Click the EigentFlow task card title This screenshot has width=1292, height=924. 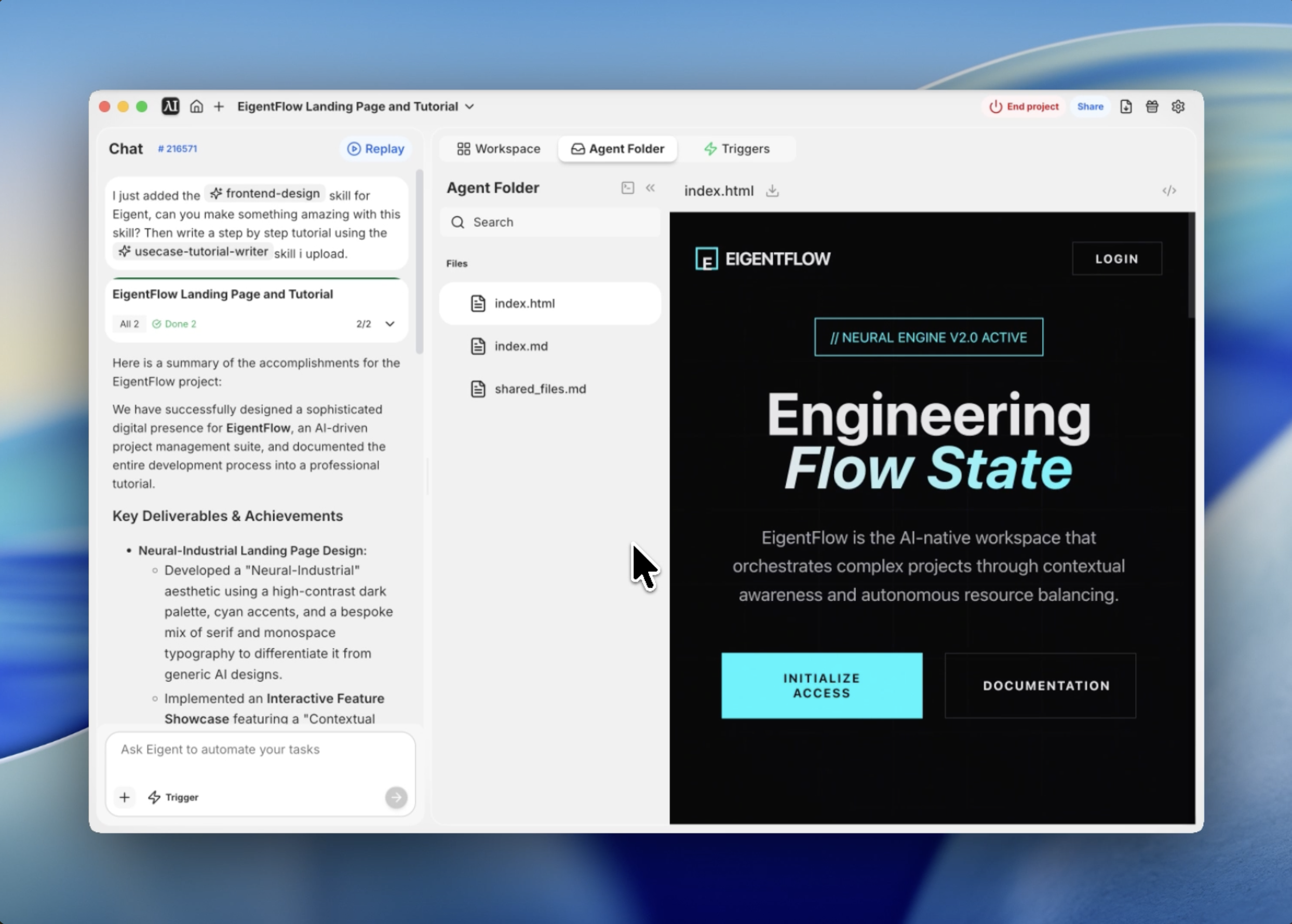223,294
